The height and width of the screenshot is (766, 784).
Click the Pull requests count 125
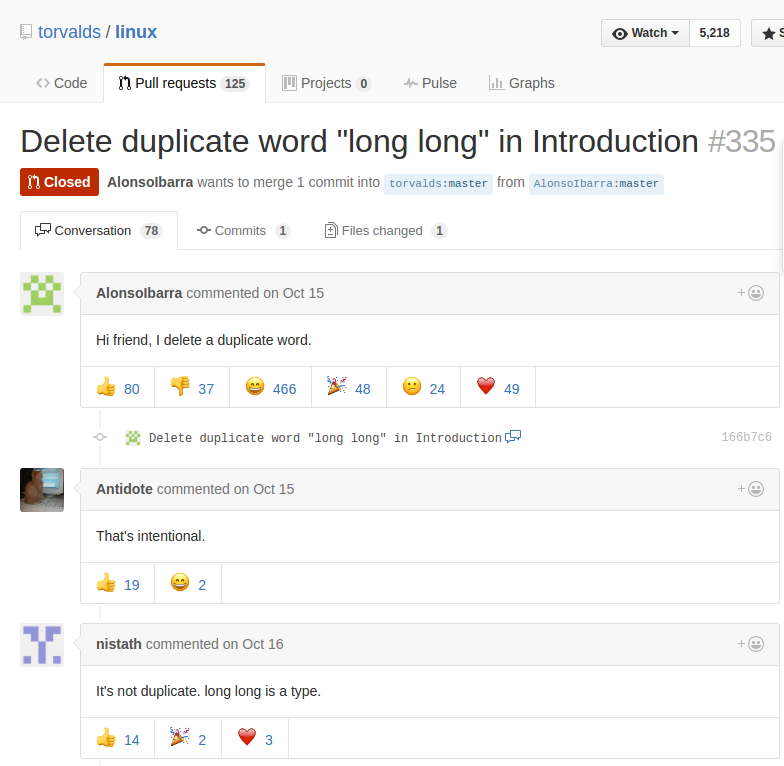point(235,84)
